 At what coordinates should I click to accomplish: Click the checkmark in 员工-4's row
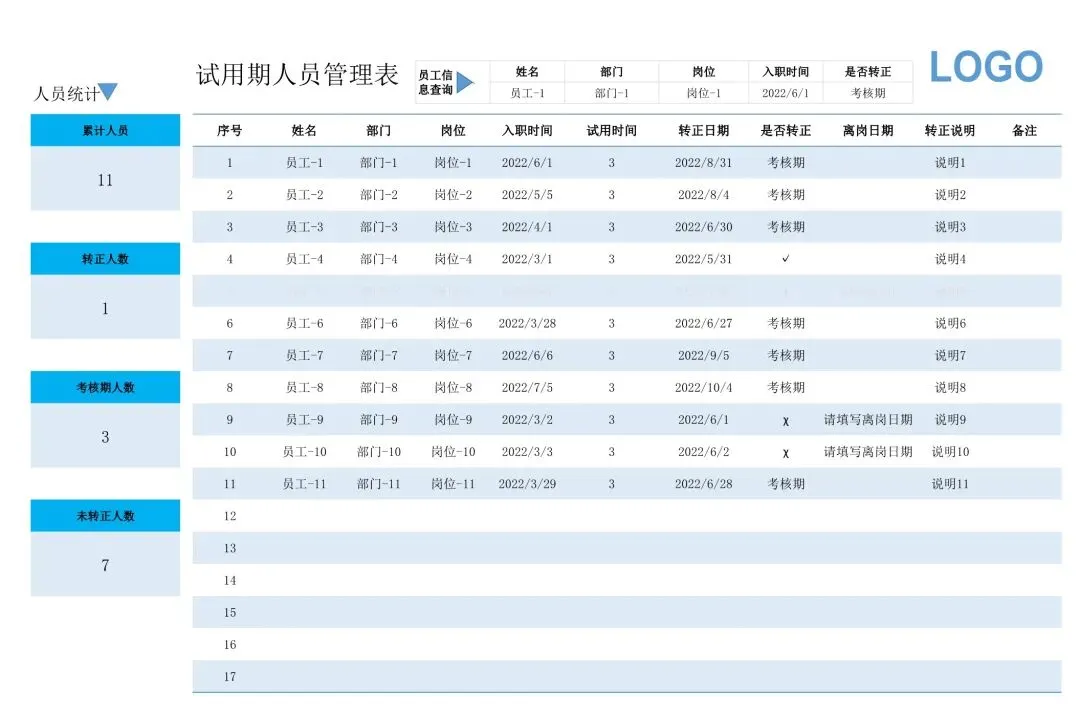[x=786, y=258]
